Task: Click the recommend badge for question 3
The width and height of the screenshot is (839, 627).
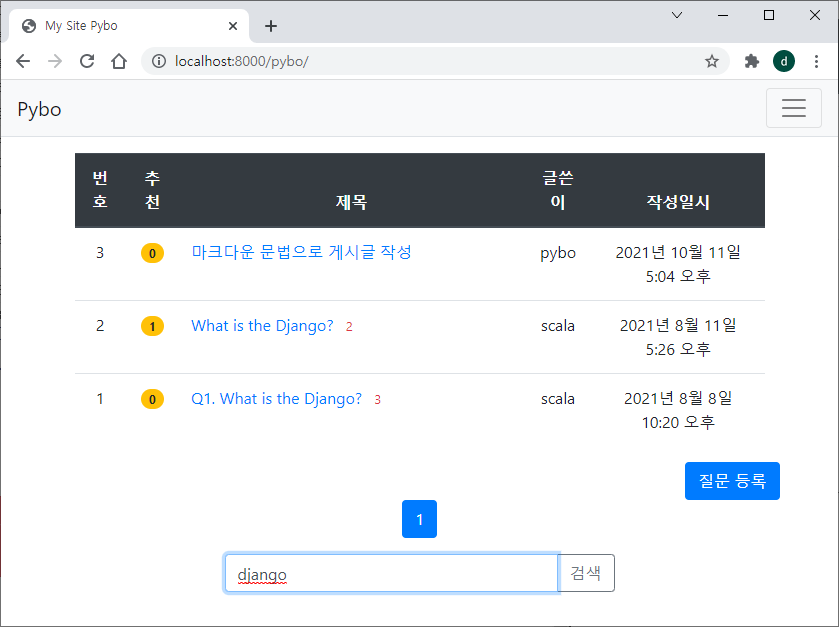Action: click(152, 253)
